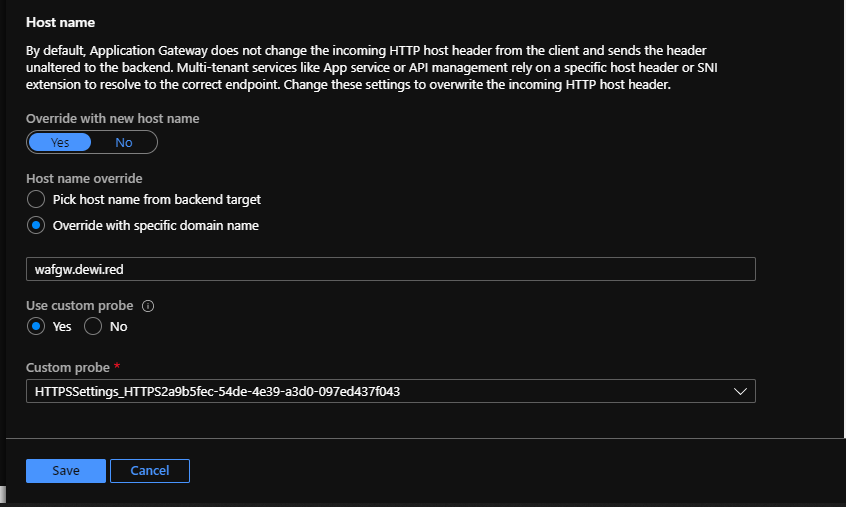Cancel the backend settings changes

[x=150, y=470]
